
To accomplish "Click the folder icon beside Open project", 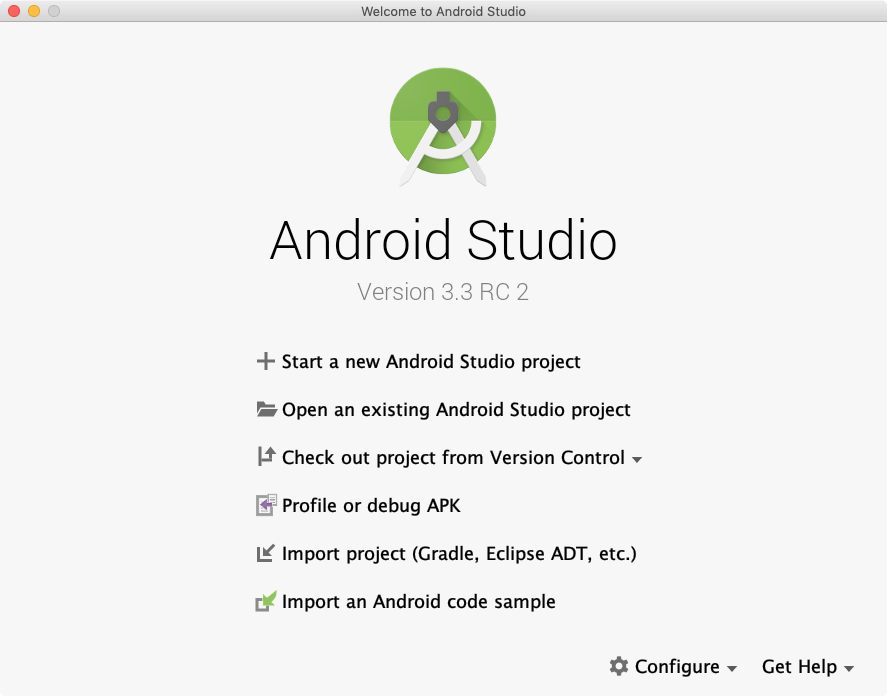I will [x=266, y=409].
